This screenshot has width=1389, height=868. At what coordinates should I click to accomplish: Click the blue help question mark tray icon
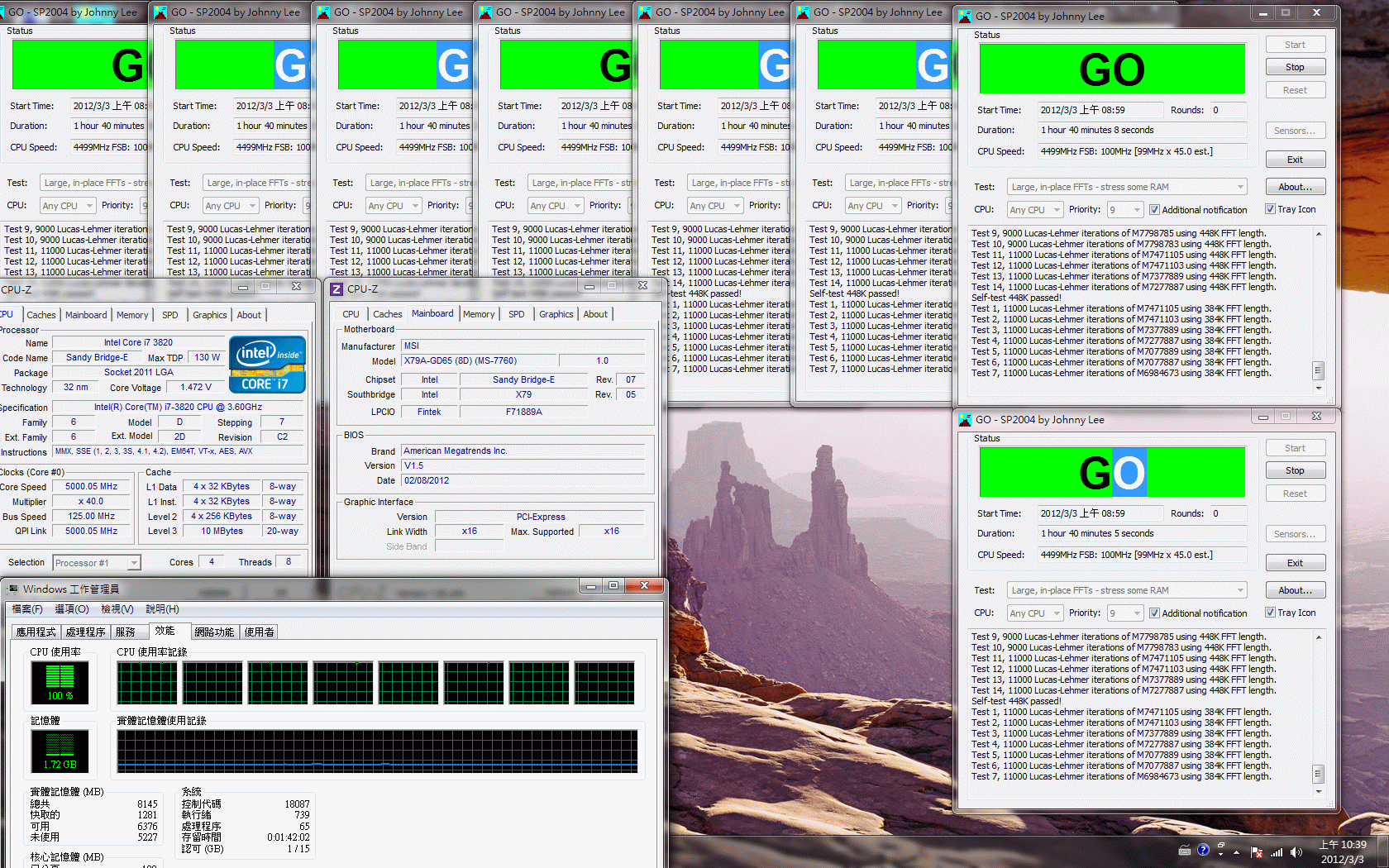click(x=1203, y=850)
